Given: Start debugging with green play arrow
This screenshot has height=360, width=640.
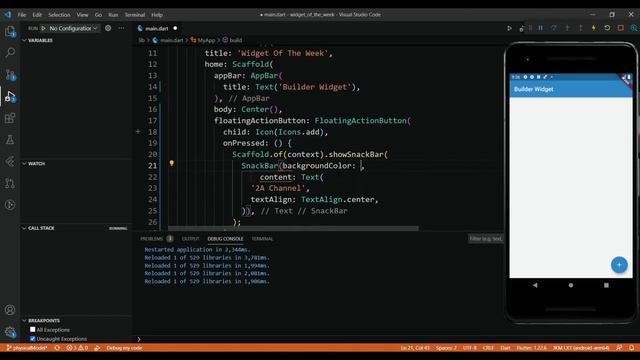Looking at the screenshot, I should [43, 28].
